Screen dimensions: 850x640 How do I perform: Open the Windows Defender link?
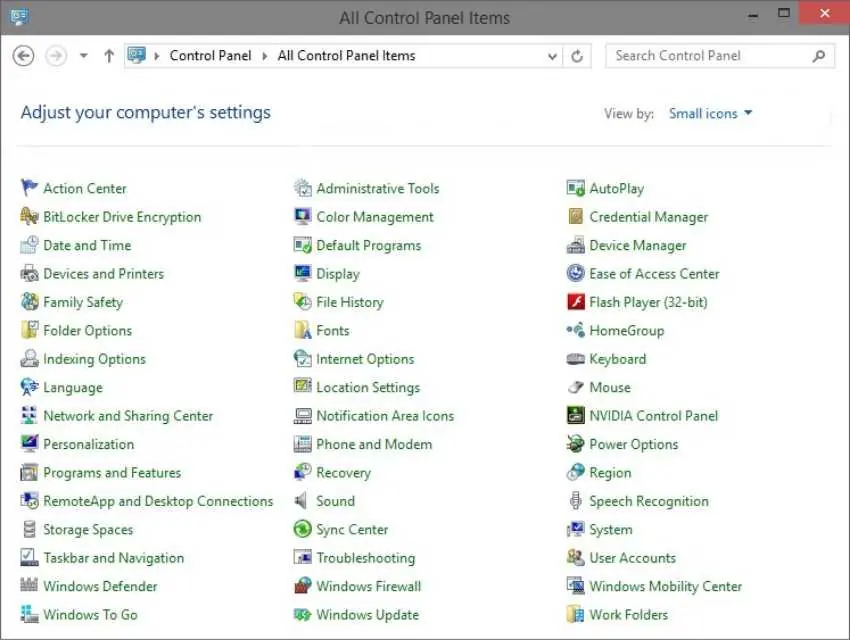pyautogui.click(x=100, y=586)
